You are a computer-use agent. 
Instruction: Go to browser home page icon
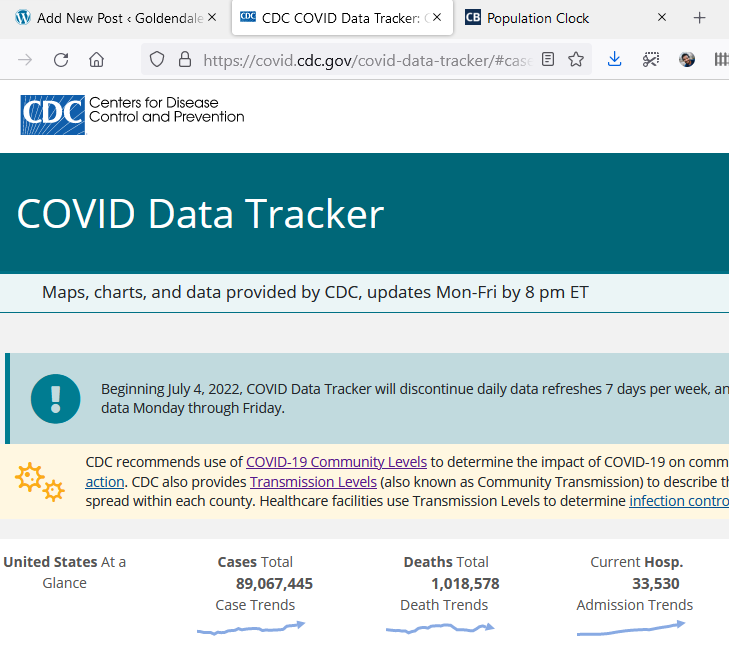point(96,59)
